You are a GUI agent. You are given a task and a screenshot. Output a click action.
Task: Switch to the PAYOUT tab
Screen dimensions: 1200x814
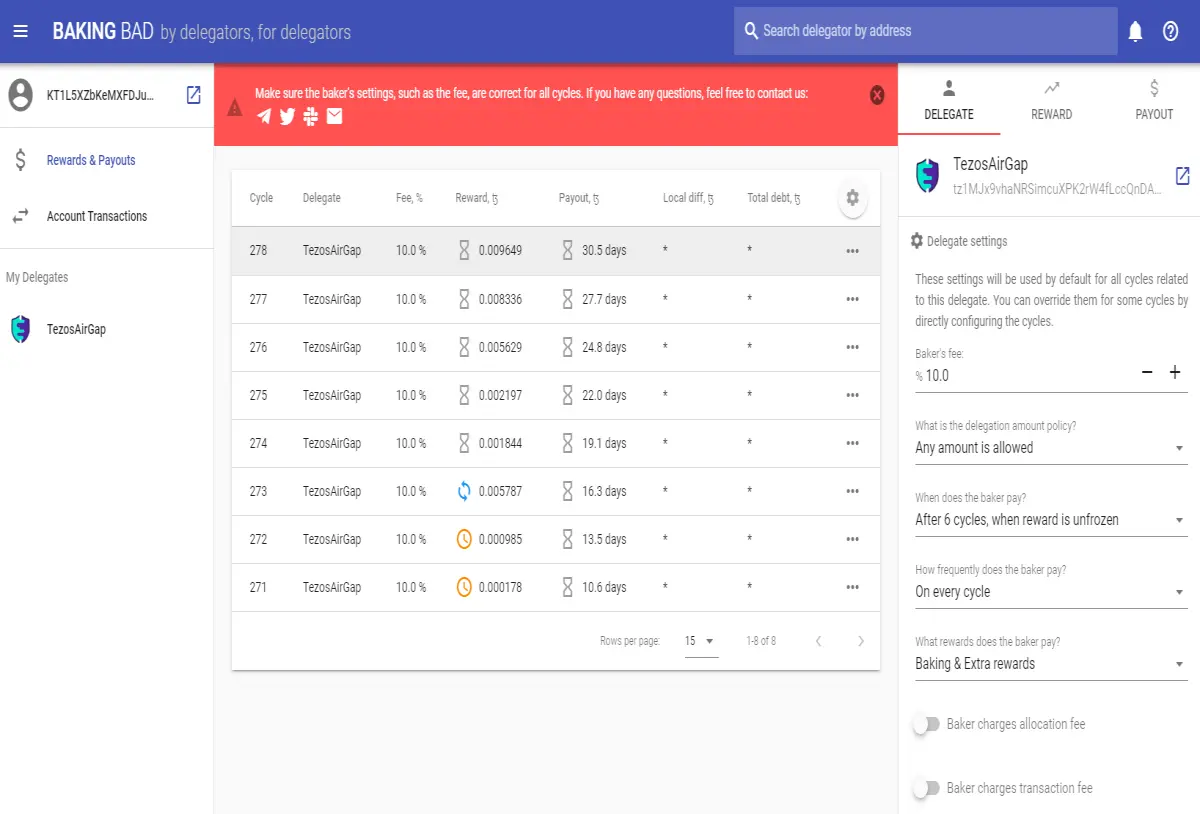(1154, 99)
